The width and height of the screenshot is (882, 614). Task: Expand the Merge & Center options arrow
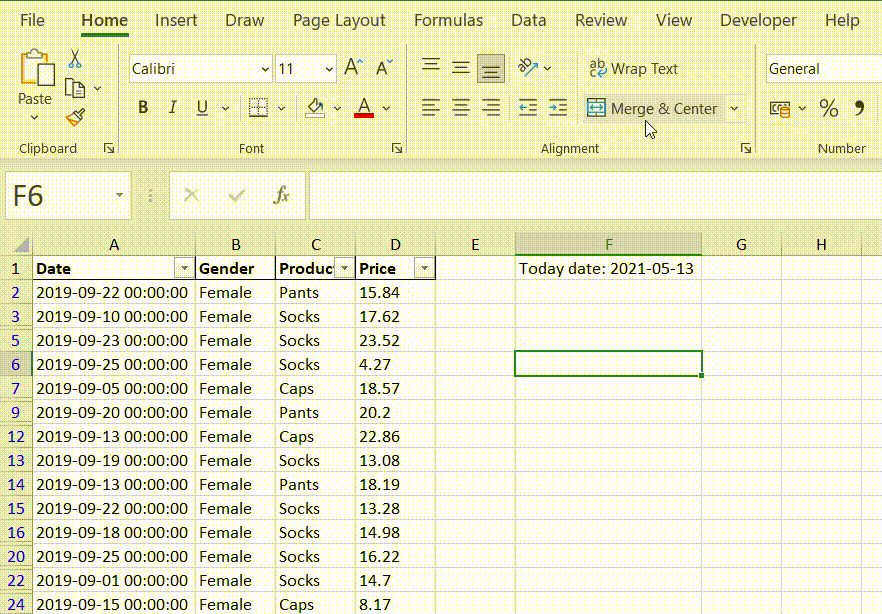tap(735, 108)
